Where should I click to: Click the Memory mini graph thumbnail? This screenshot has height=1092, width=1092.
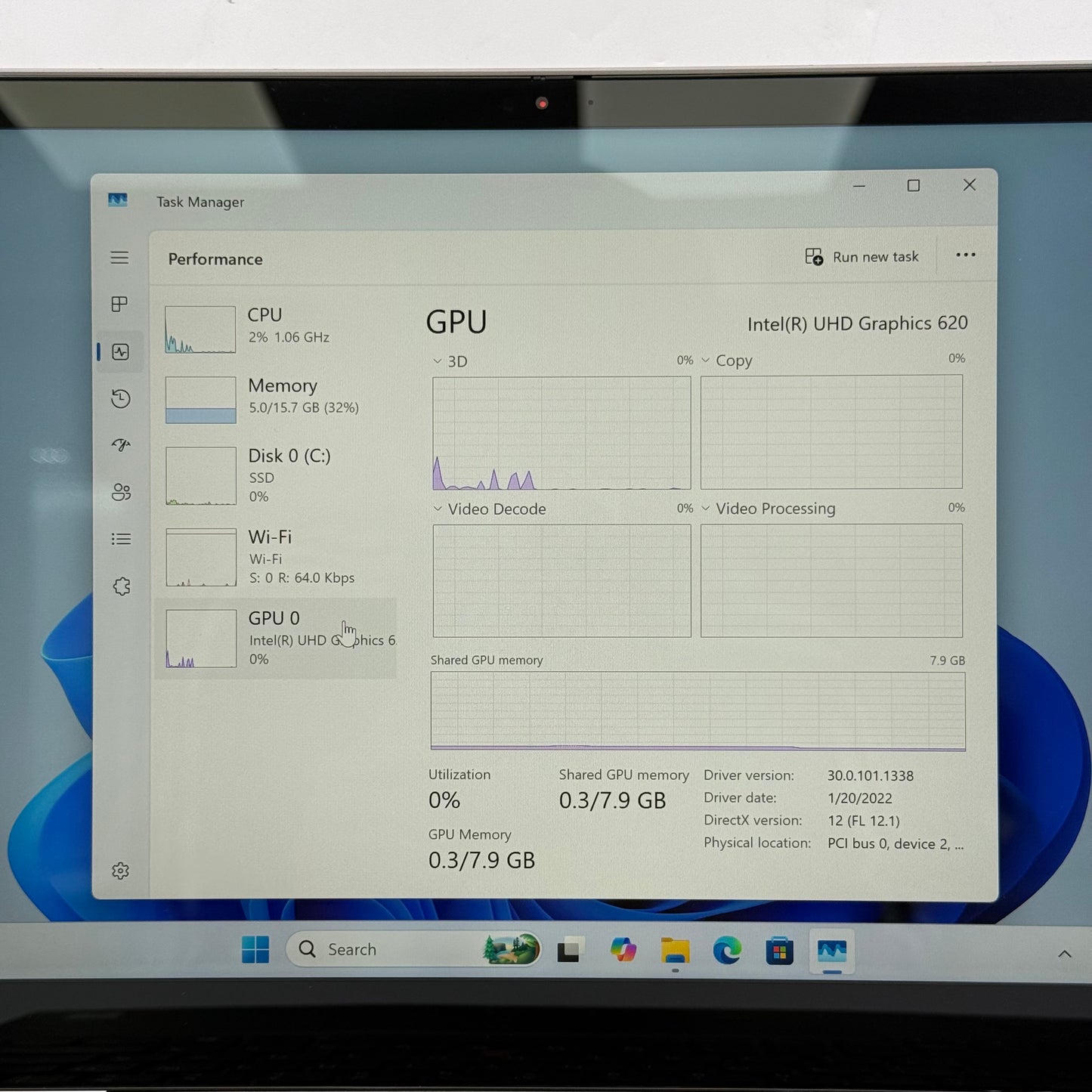pyautogui.click(x=201, y=400)
